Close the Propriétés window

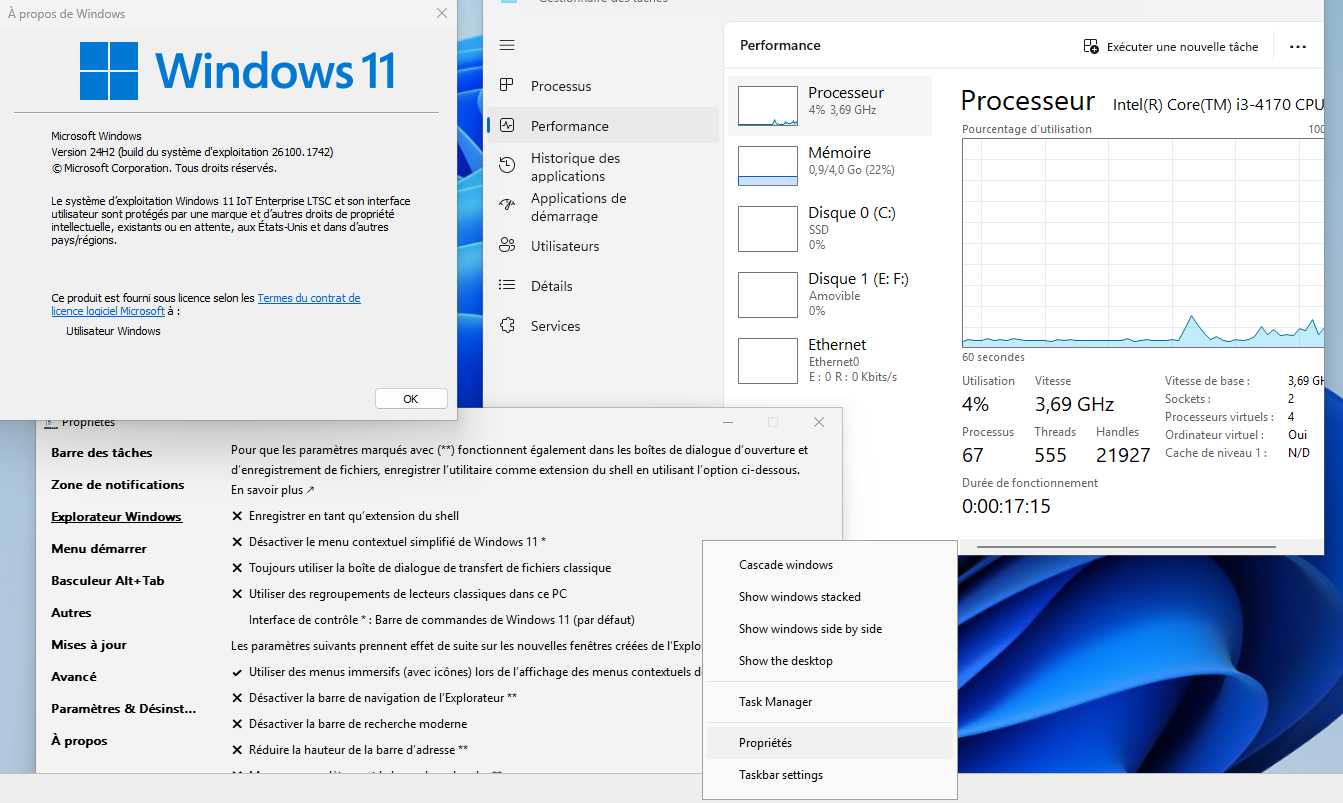(x=819, y=422)
